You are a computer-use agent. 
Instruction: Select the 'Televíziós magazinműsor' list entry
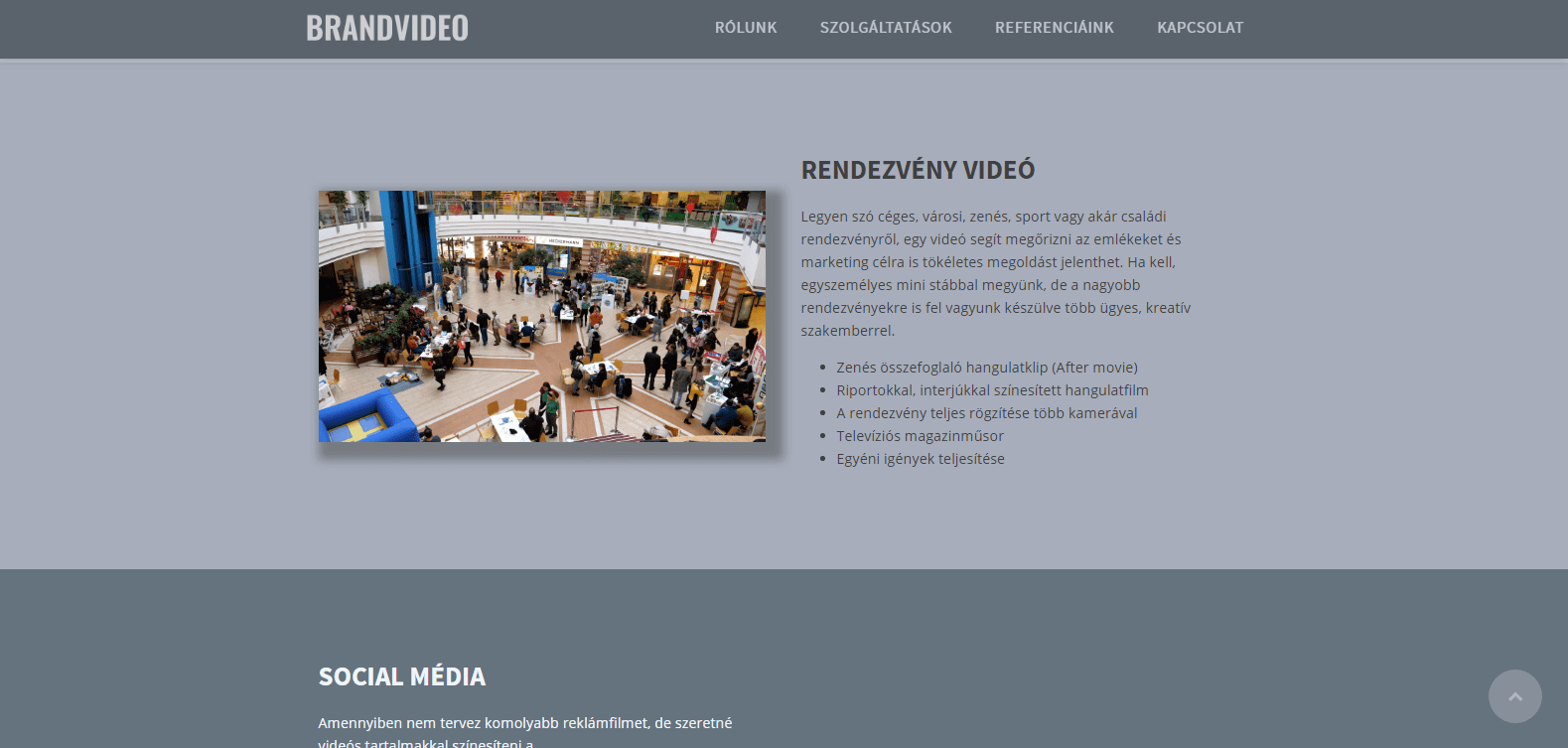(x=920, y=436)
